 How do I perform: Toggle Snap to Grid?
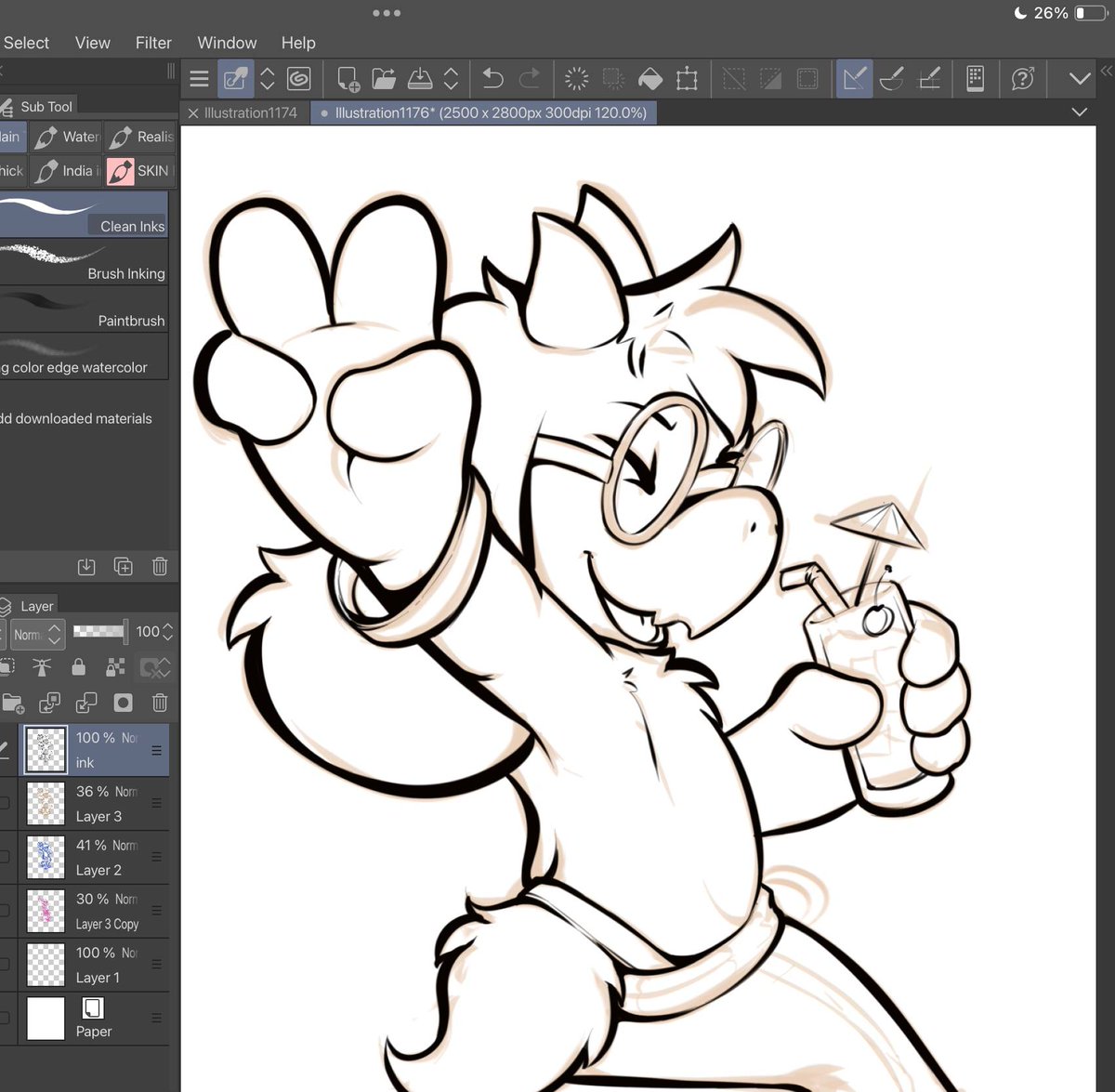pyautogui.click(x=929, y=79)
